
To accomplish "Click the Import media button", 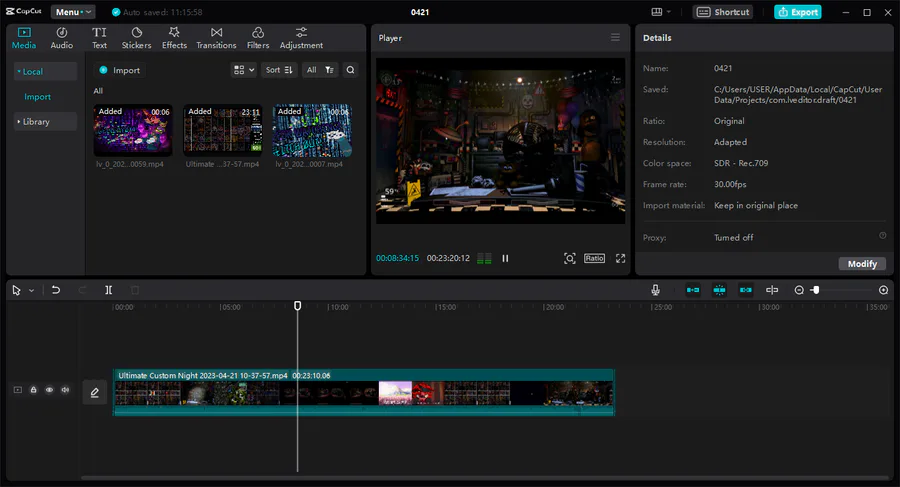I will [x=119, y=70].
